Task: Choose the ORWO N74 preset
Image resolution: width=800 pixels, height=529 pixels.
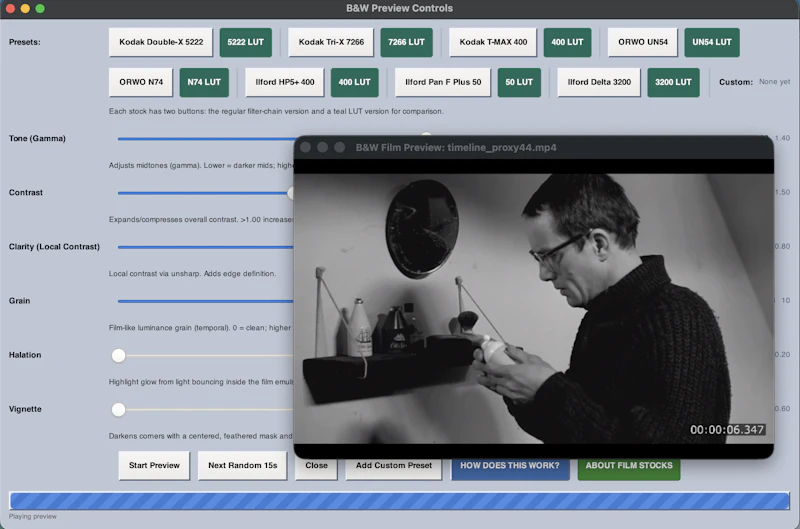Action: click(141, 82)
